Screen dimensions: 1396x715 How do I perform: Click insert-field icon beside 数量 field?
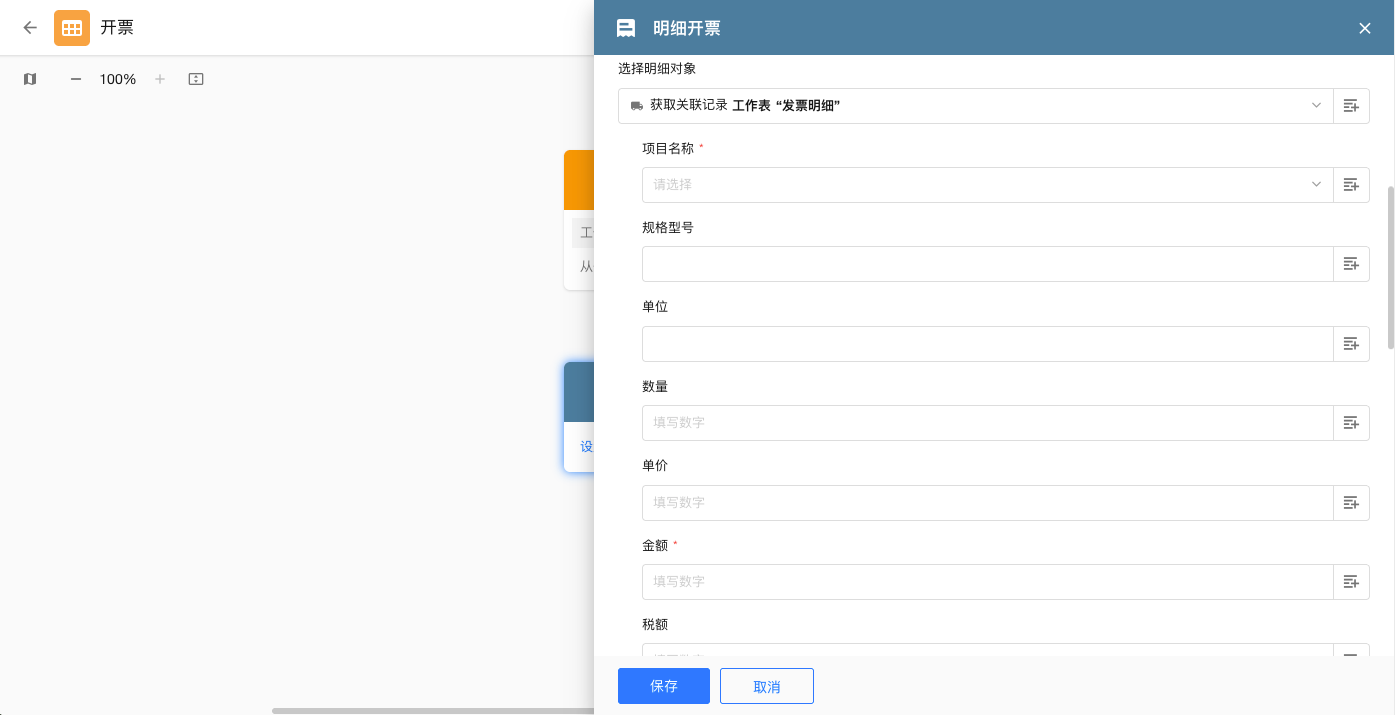(x=1351, y=423)
